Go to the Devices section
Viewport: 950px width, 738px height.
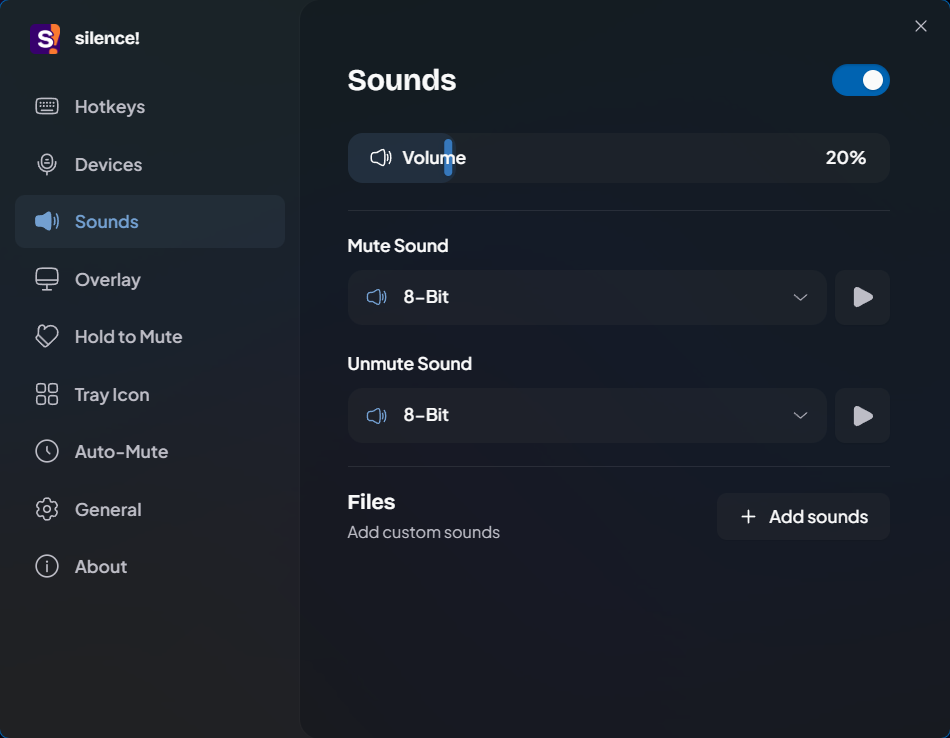(x=150, y=164)
